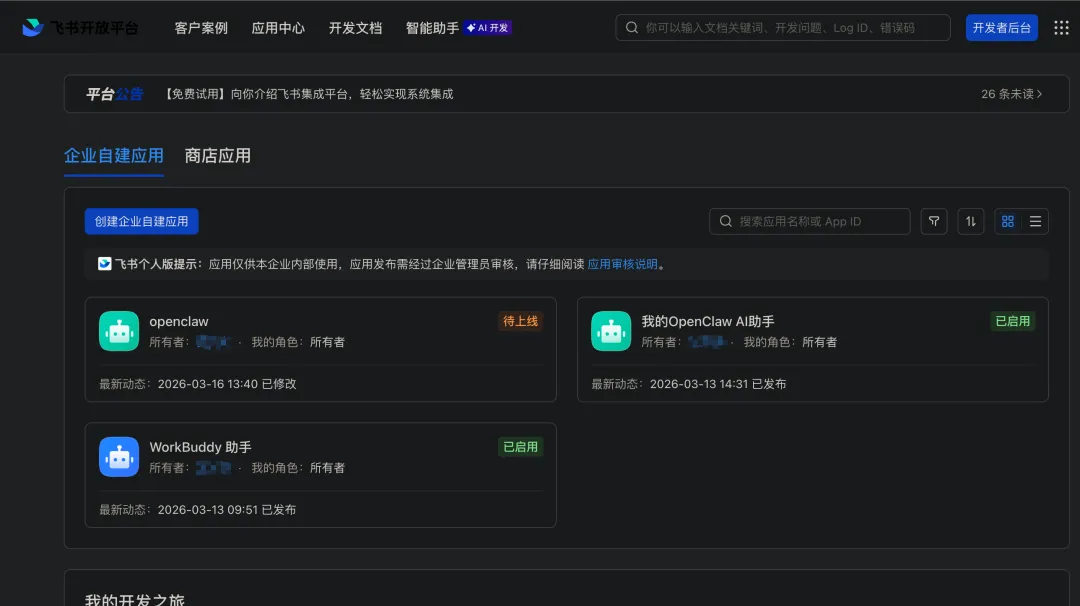1080x606 pixels.
Task: Expand the 26 条未读 announcements
Action: tap(1012, 94)
